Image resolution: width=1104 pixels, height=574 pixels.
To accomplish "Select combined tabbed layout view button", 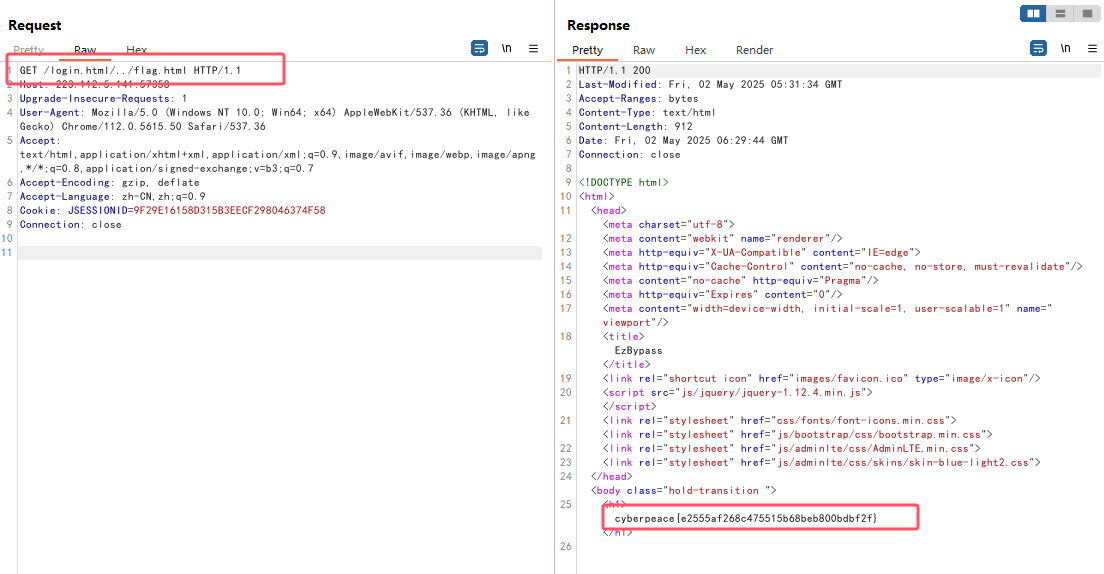I will [x=1086, y=13].
